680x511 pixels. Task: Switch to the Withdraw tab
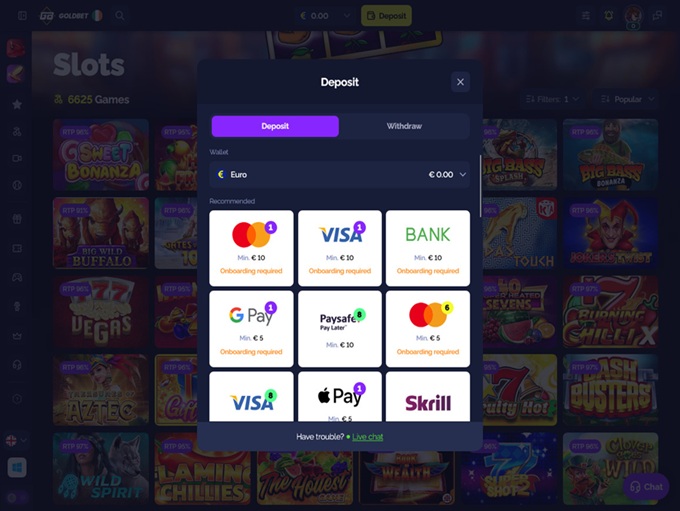404,126
